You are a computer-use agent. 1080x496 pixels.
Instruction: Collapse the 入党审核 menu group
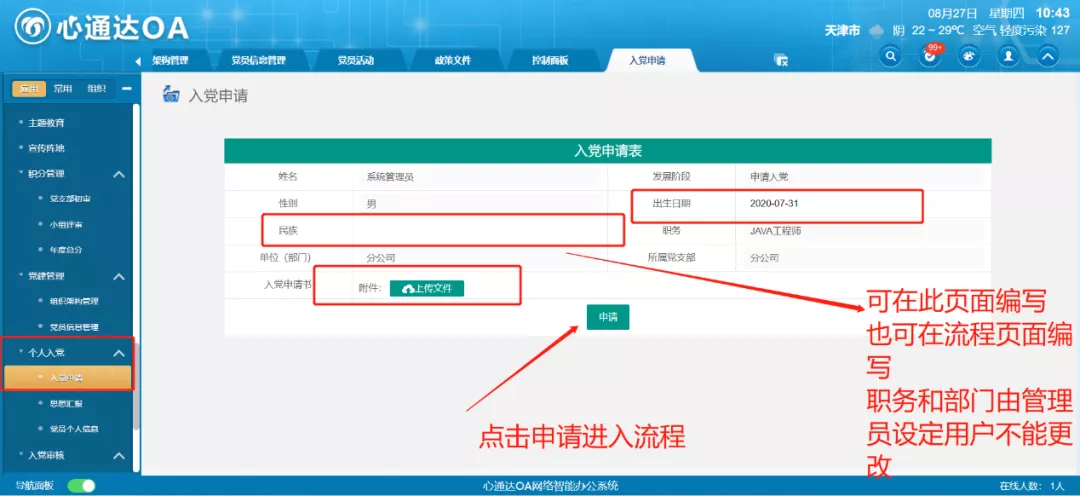(119, 455)
